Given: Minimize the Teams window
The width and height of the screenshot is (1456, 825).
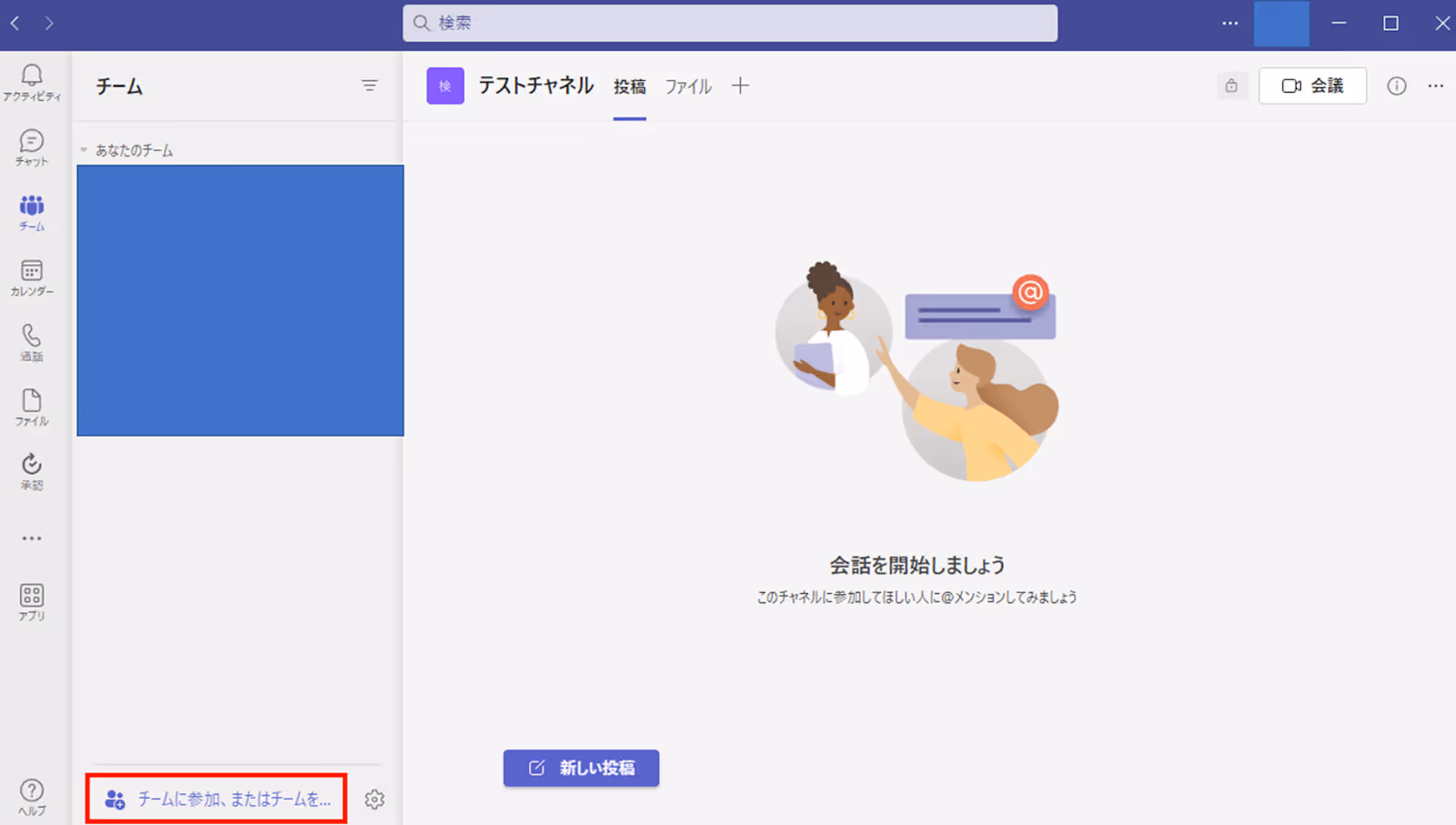Looking at the screenshot, I should 1339,23.
